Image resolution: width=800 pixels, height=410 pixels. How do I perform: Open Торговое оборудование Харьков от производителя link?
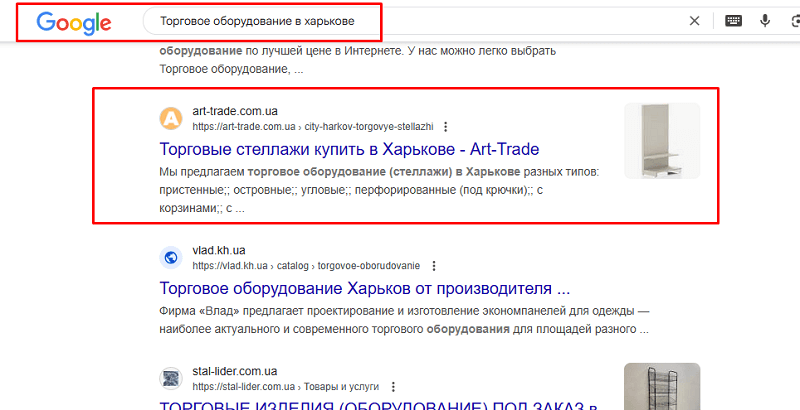coord(365,289)
